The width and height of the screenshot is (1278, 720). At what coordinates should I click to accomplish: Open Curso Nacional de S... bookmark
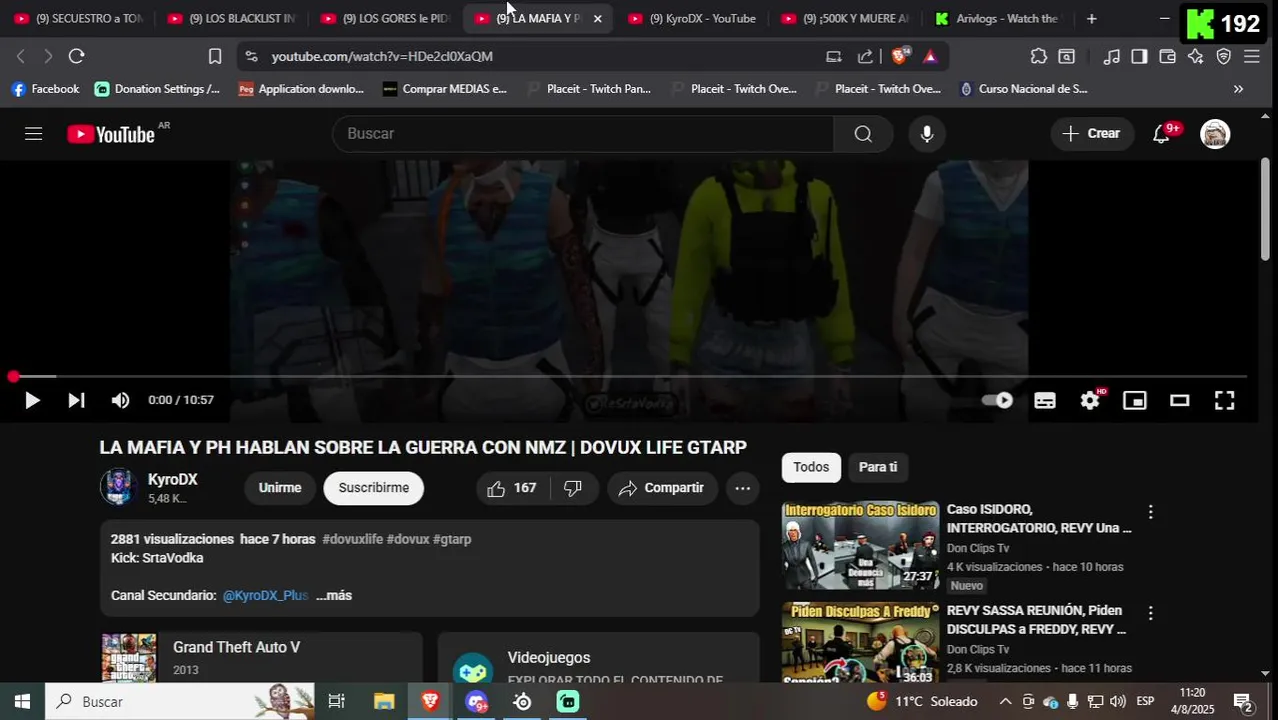1023,89
